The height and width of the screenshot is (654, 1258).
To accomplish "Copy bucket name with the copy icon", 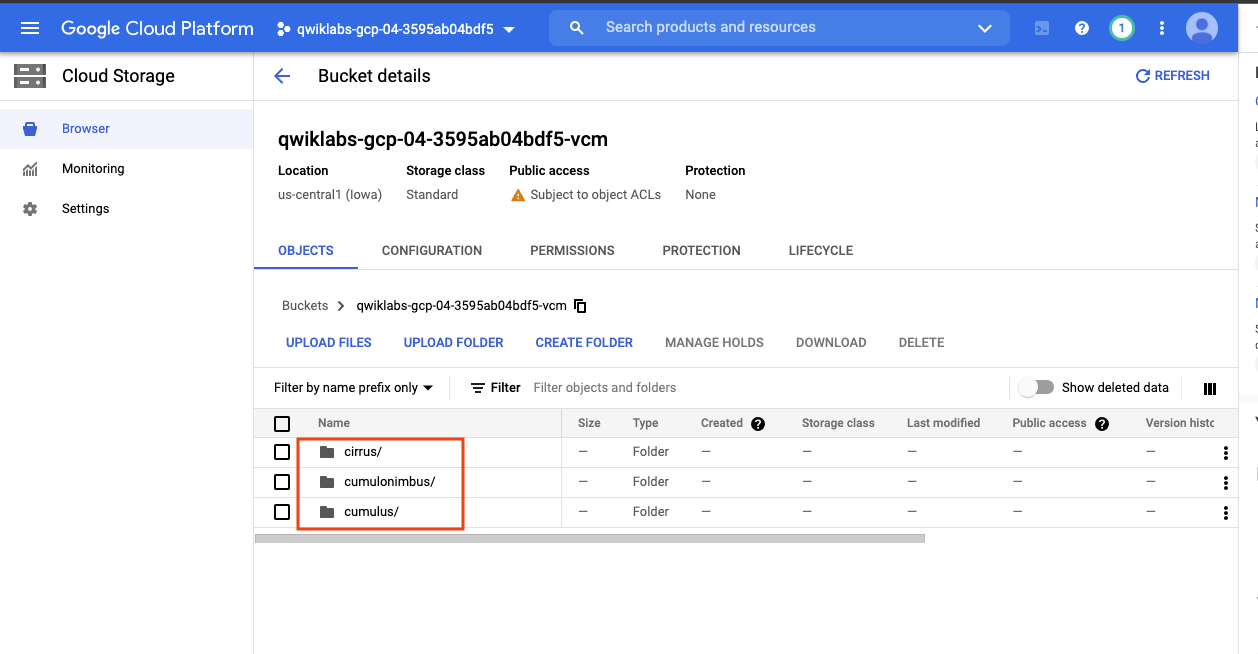I will (x=580, y=306).
